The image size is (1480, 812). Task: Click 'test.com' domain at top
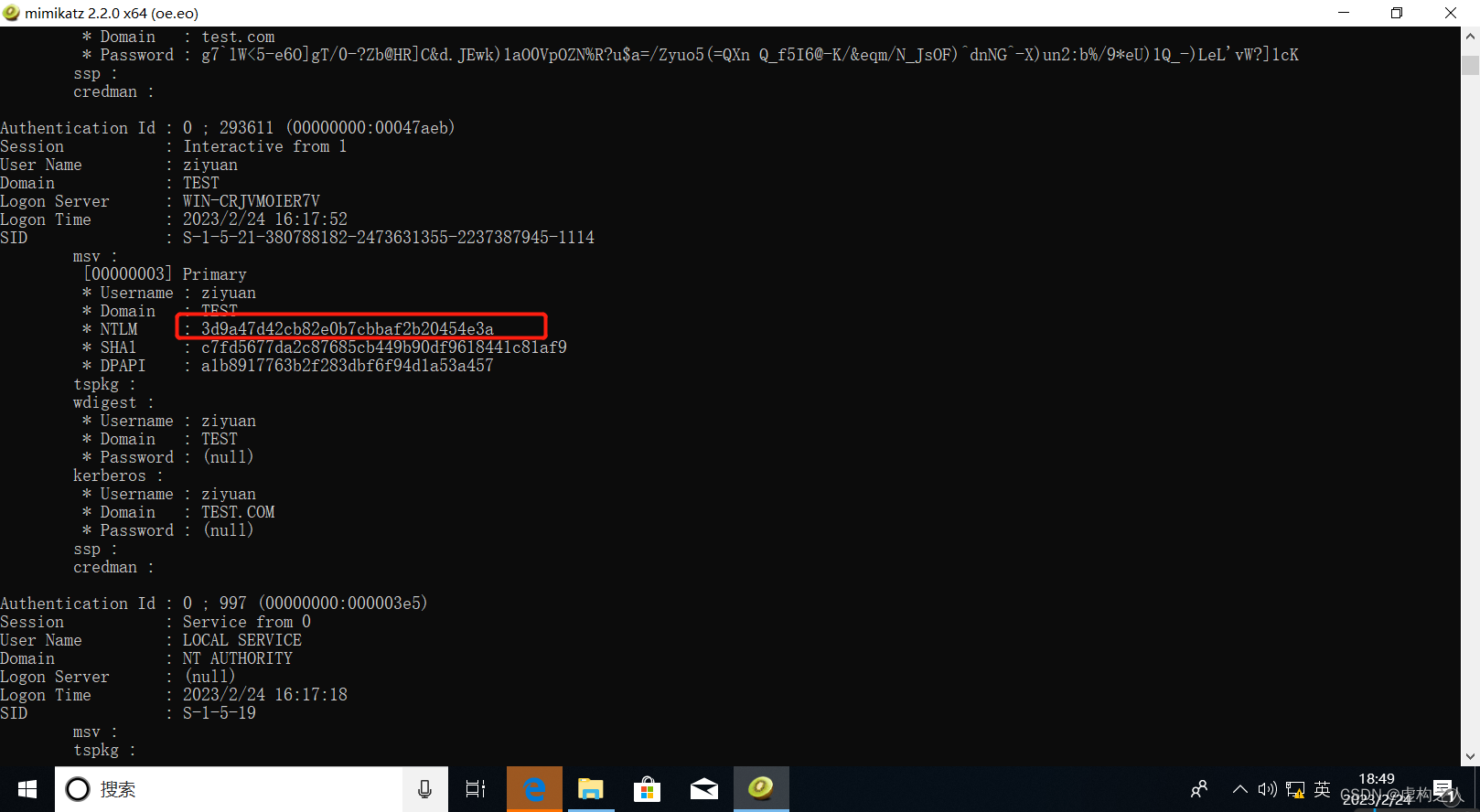click(238, 37)
